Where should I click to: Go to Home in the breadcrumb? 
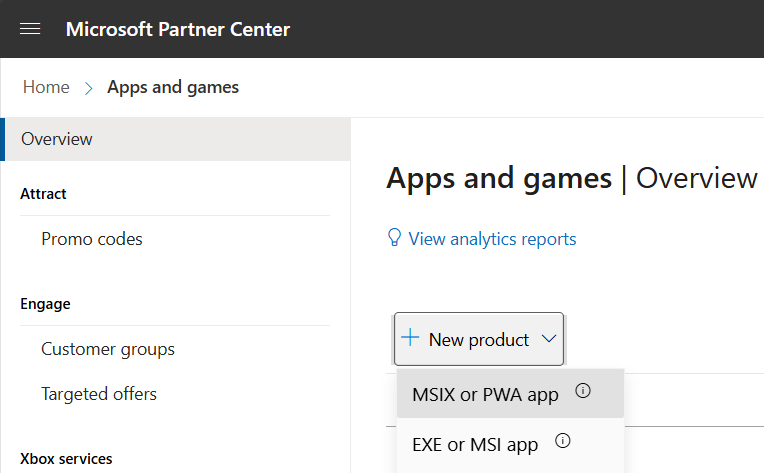(46, 87)
